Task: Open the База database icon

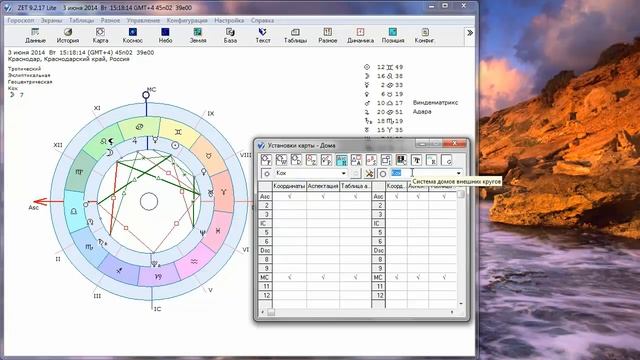Action: [230, 36]
